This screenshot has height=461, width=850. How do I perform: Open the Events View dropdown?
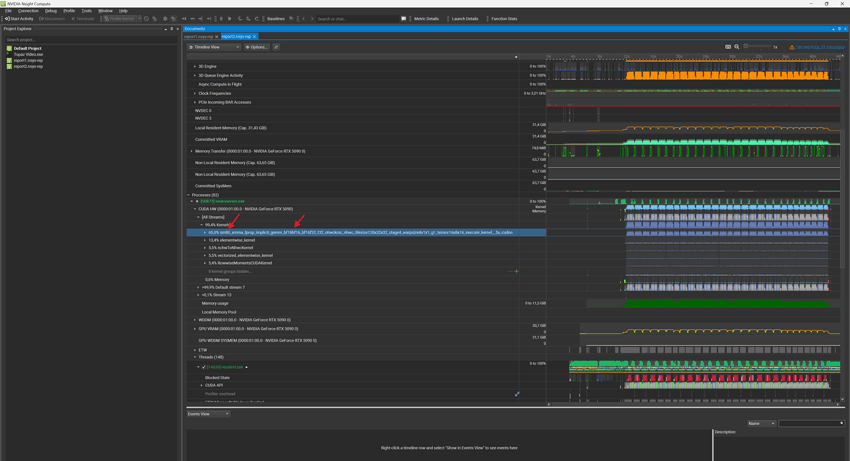[x=208, y=414]
